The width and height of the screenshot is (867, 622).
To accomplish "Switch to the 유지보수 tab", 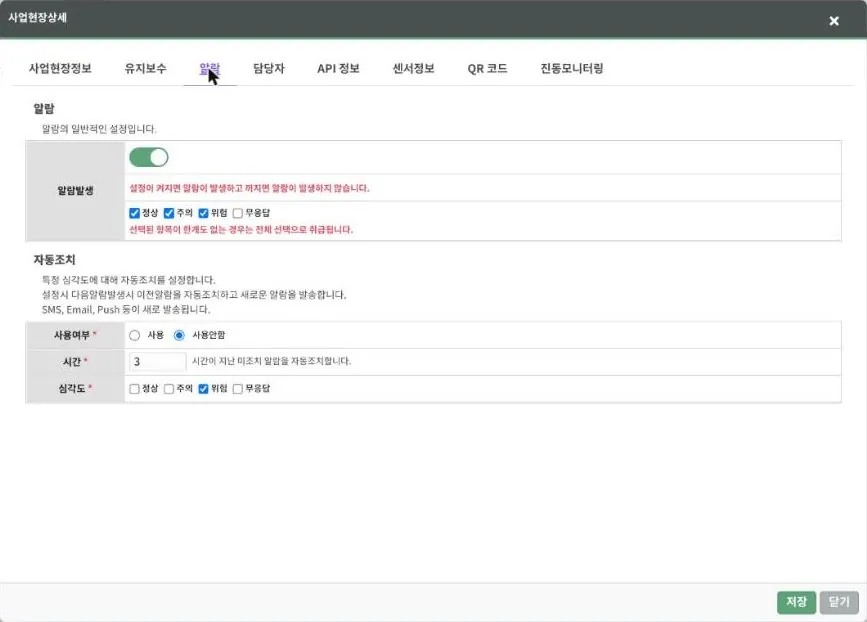I will click(x=145, y=69).
